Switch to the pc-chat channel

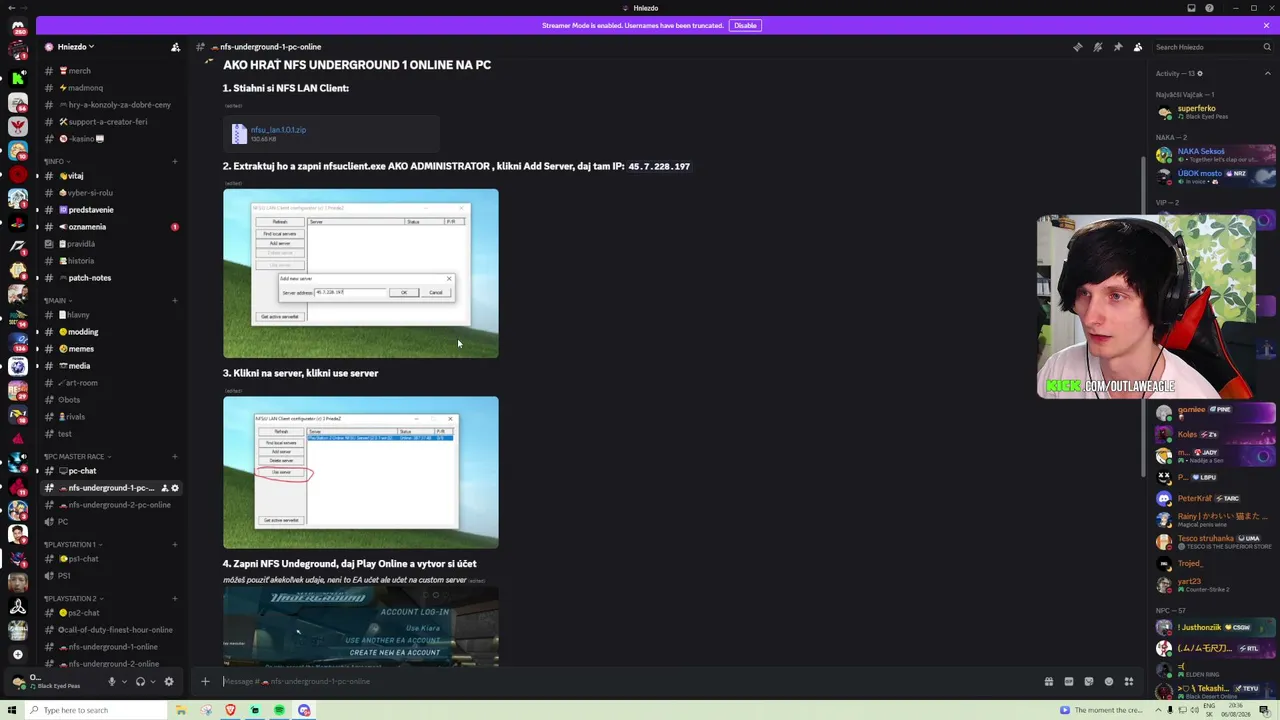click(x=112, y=471)
